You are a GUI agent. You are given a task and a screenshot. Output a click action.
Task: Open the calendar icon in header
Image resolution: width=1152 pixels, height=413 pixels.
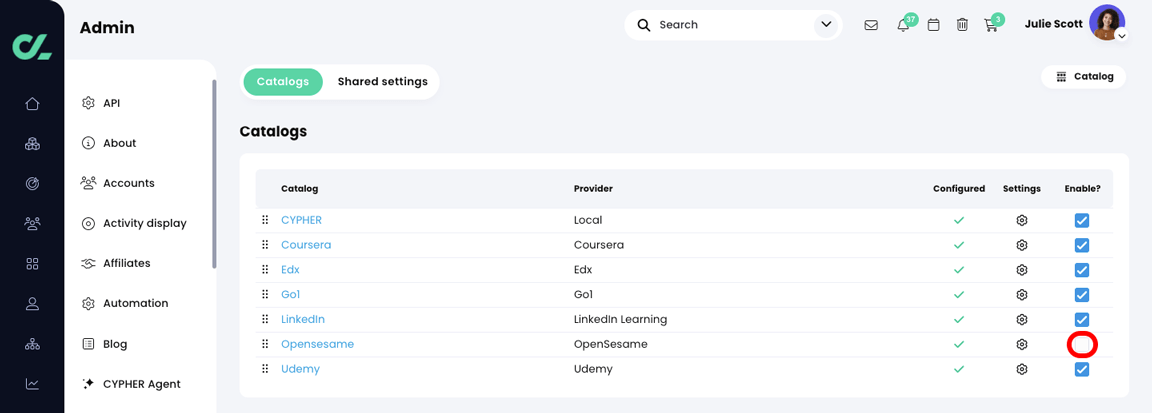tap(933, 25)
